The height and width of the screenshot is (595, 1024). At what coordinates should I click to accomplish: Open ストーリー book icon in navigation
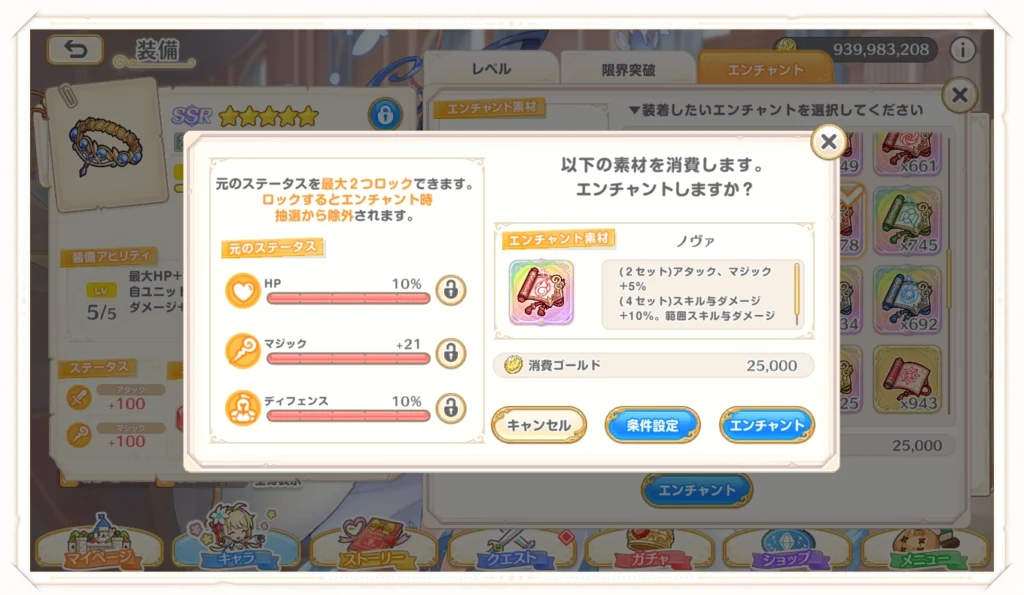(375, 543)
